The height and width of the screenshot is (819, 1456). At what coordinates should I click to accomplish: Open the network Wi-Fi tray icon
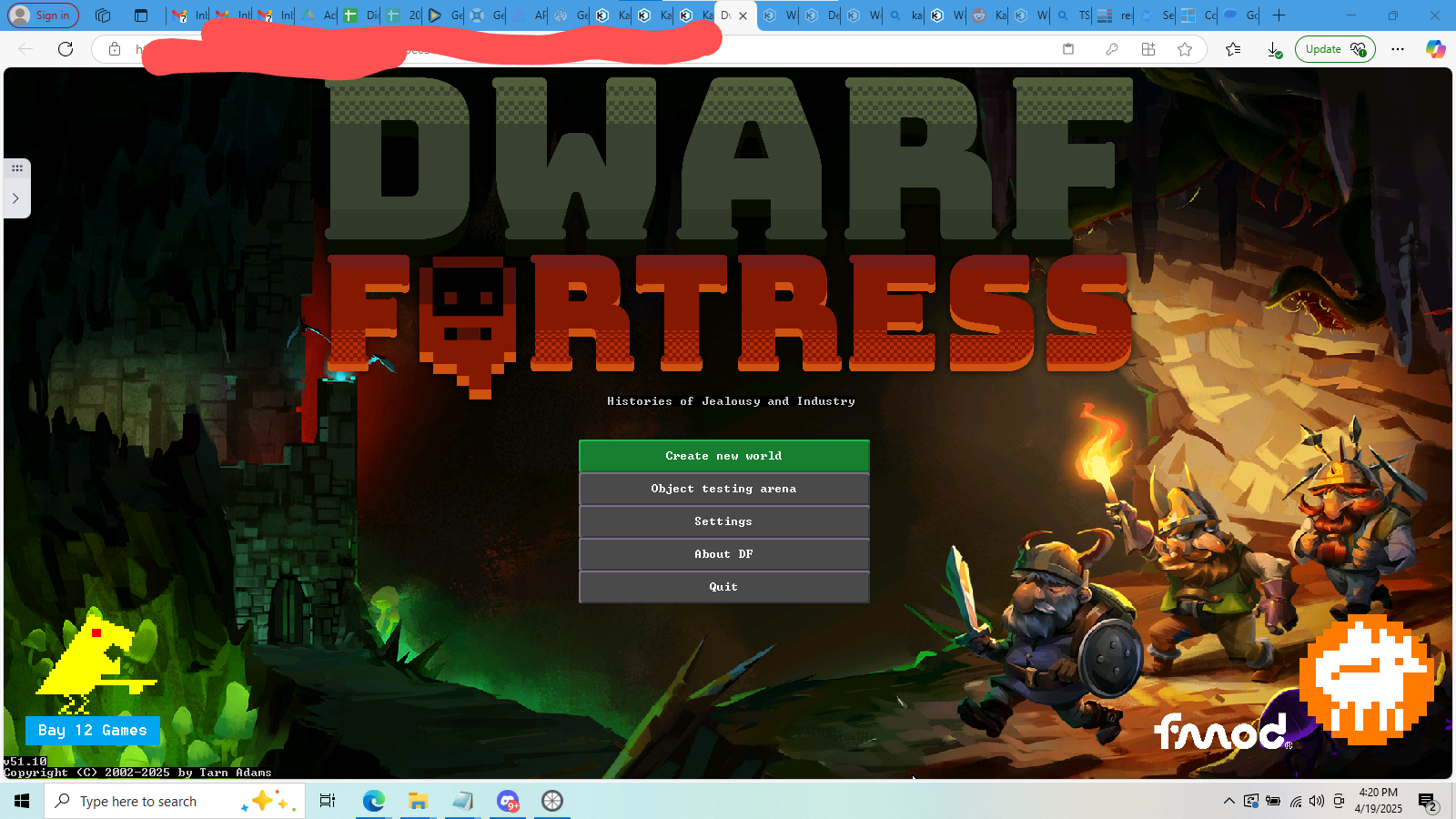tap(1295, 801)
